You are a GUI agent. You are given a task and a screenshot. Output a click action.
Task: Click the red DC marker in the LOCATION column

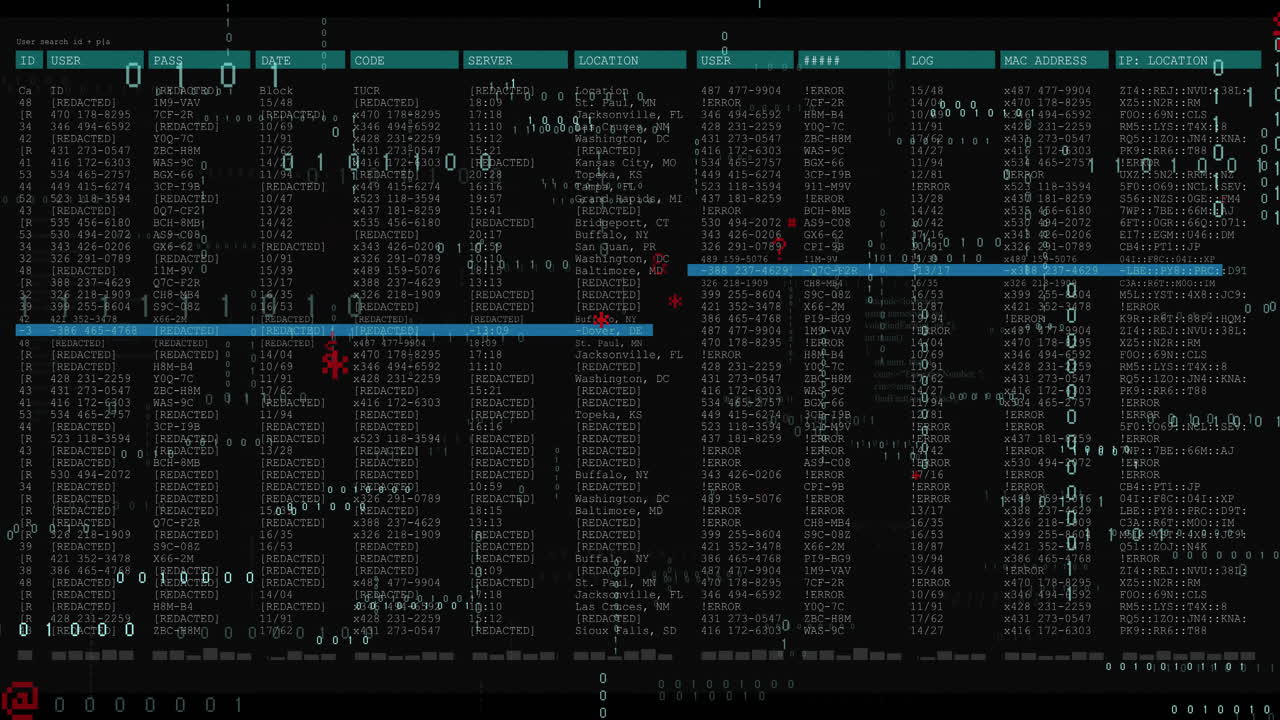658,259
